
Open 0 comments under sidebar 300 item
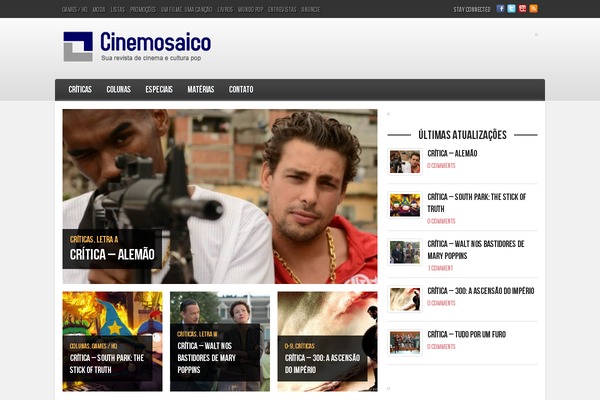[441, 303]
